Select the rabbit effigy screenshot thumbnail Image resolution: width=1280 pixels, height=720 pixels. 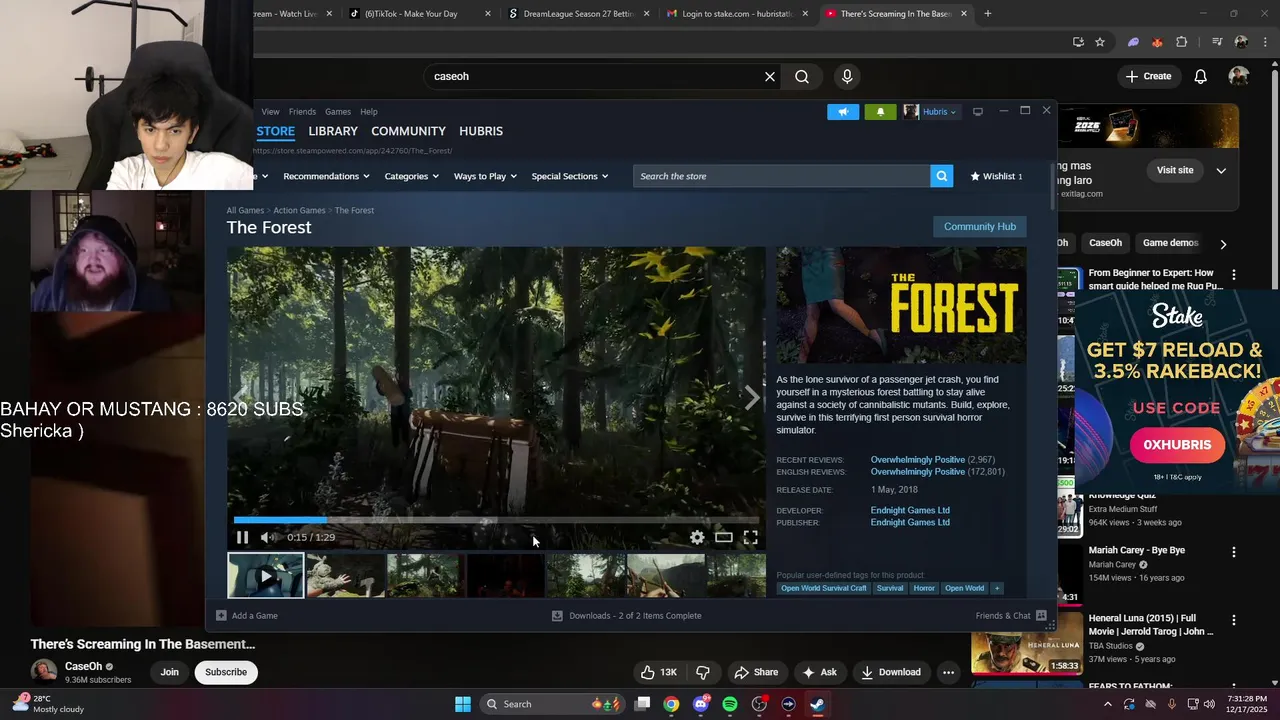tap(345, 576)
